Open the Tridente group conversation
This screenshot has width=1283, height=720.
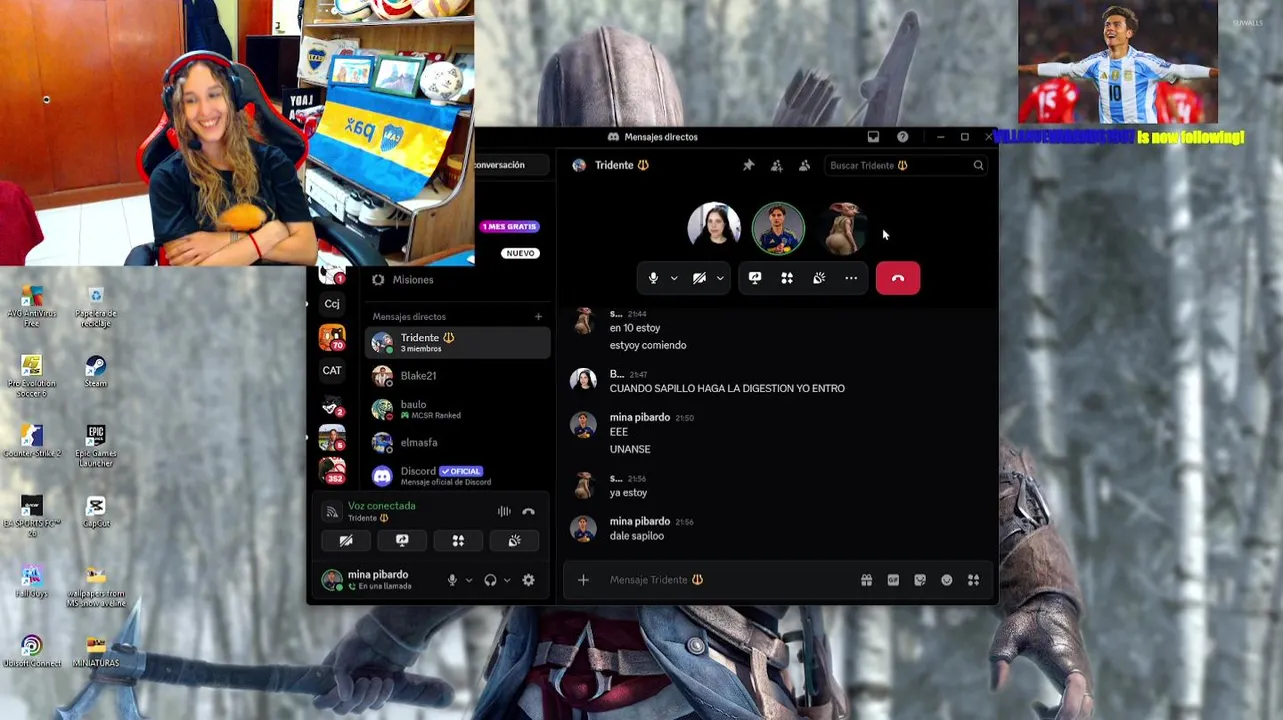point(457,342)
